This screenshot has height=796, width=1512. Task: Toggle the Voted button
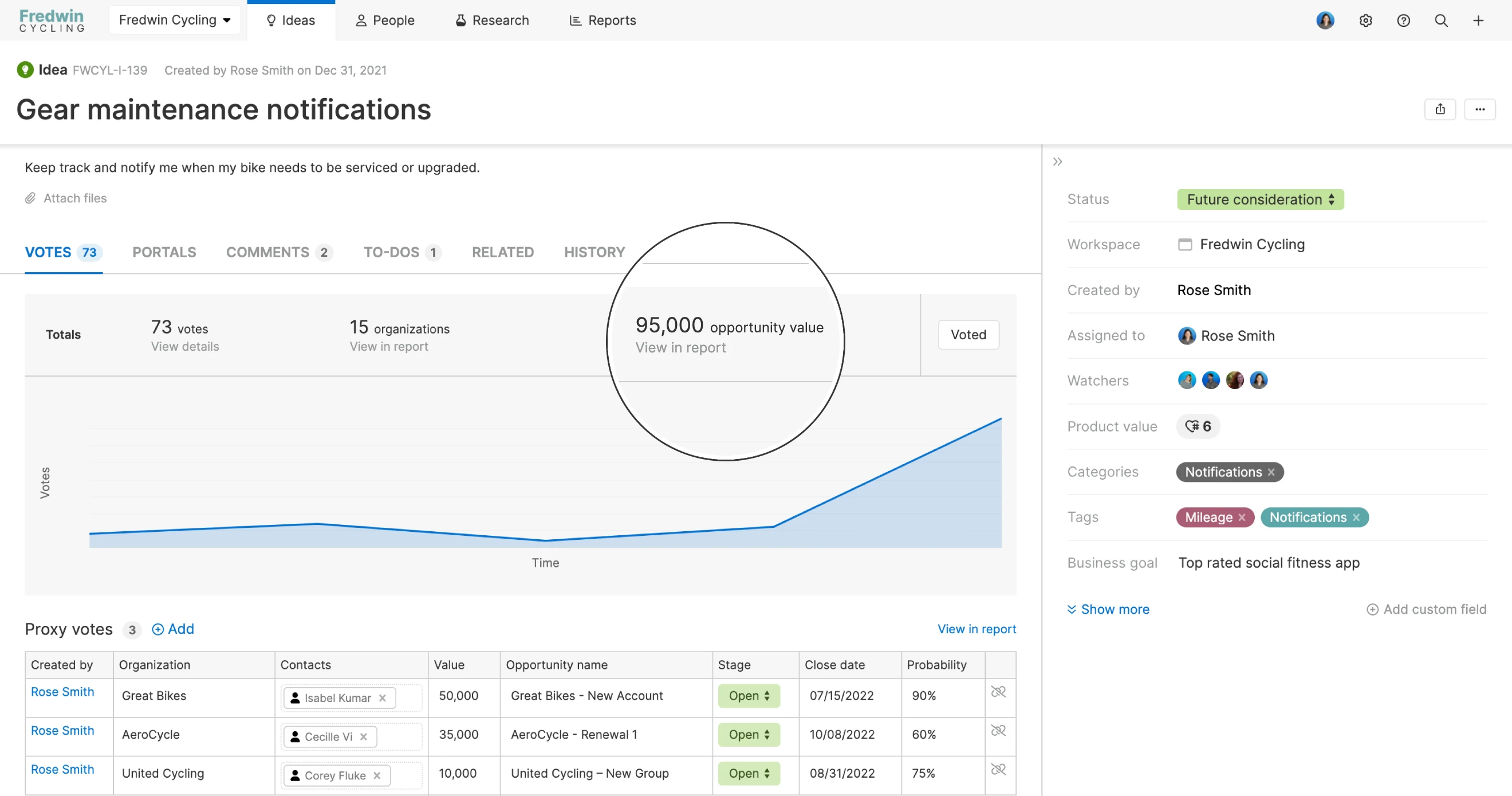(x=968, y=334)
